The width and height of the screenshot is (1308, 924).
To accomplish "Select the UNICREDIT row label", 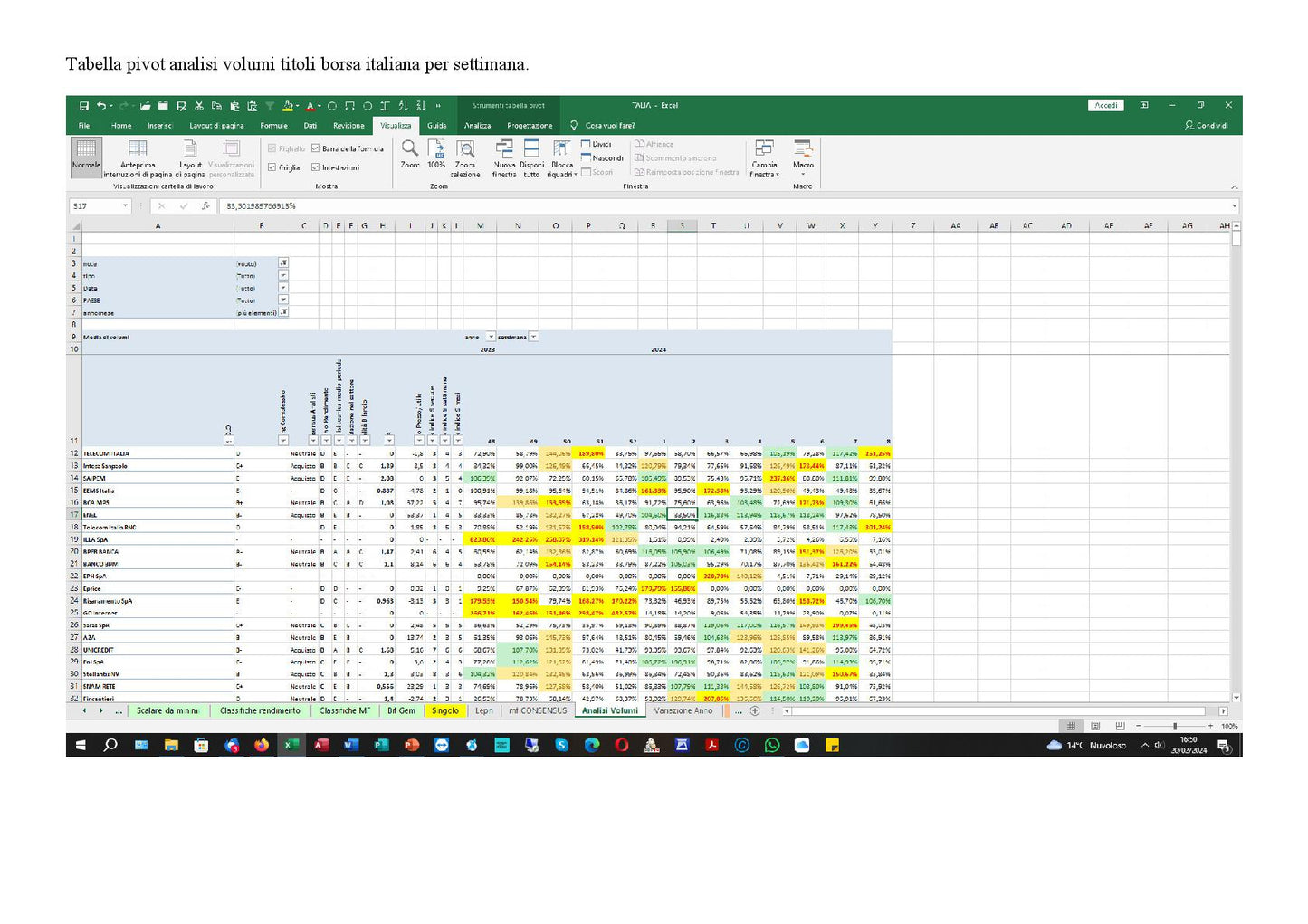I will [x=158, y=650].
